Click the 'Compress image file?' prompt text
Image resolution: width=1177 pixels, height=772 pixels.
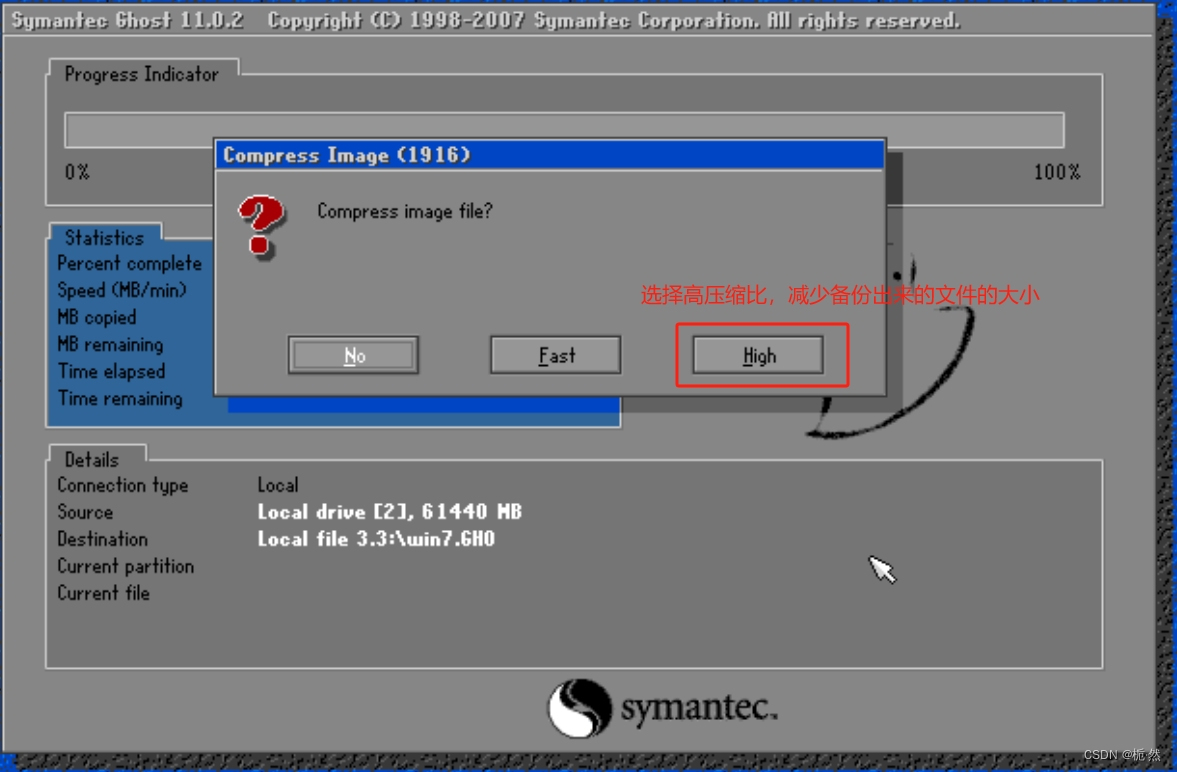(x=405, y=212)
